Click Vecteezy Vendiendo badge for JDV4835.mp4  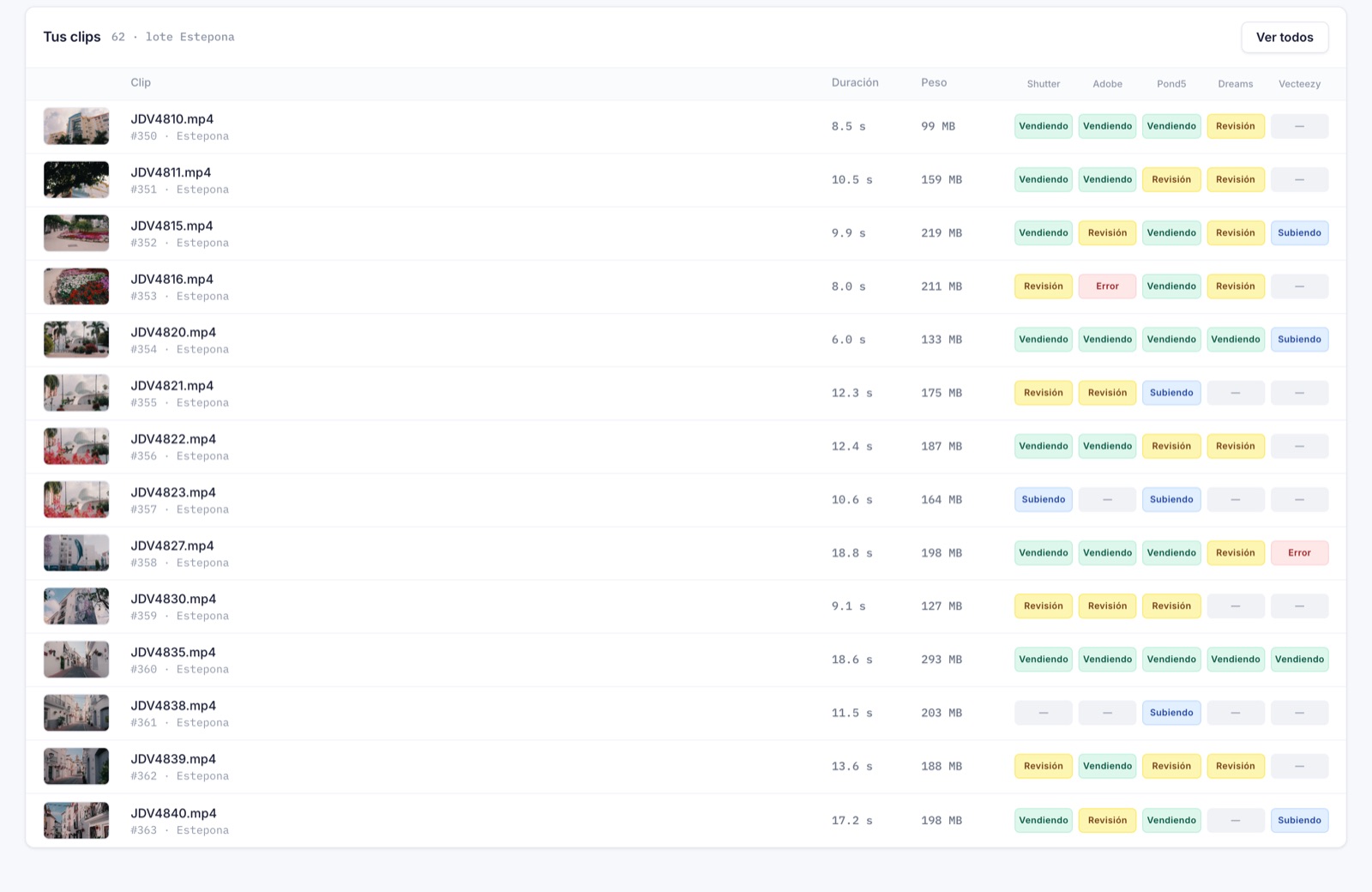click(x=1300, y=660)
